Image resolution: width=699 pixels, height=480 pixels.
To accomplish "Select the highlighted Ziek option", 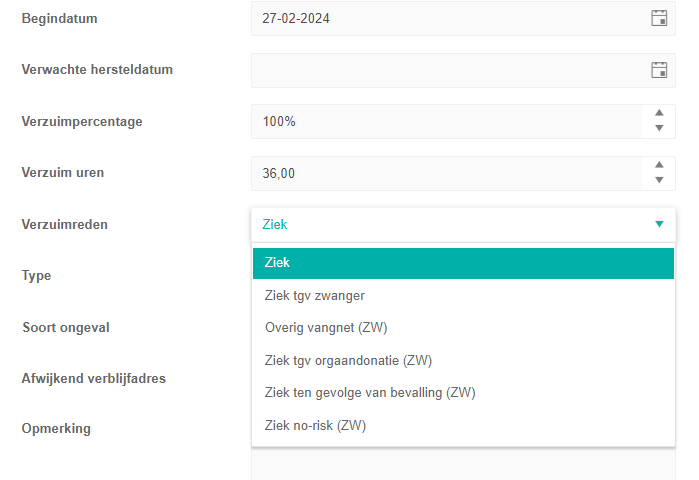I will click(x=463, y=263).
